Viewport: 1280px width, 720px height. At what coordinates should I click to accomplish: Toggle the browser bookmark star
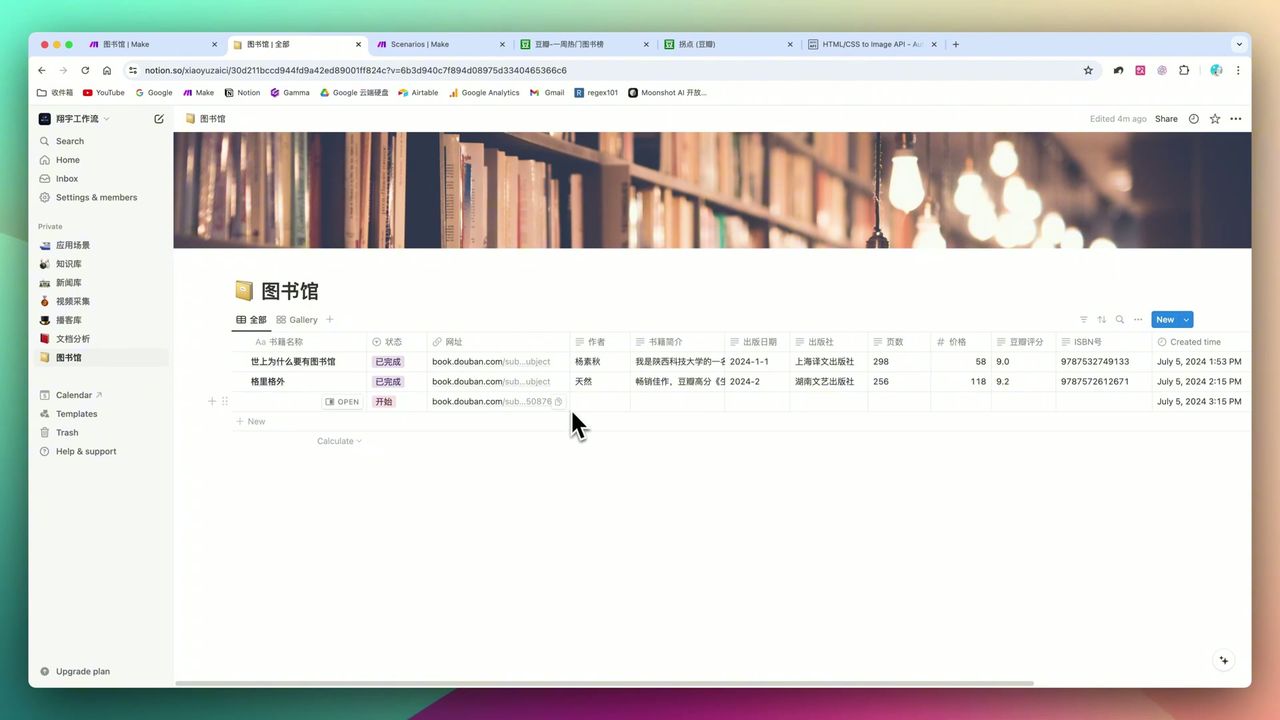pyautogui.click(x=1088, y=70)
